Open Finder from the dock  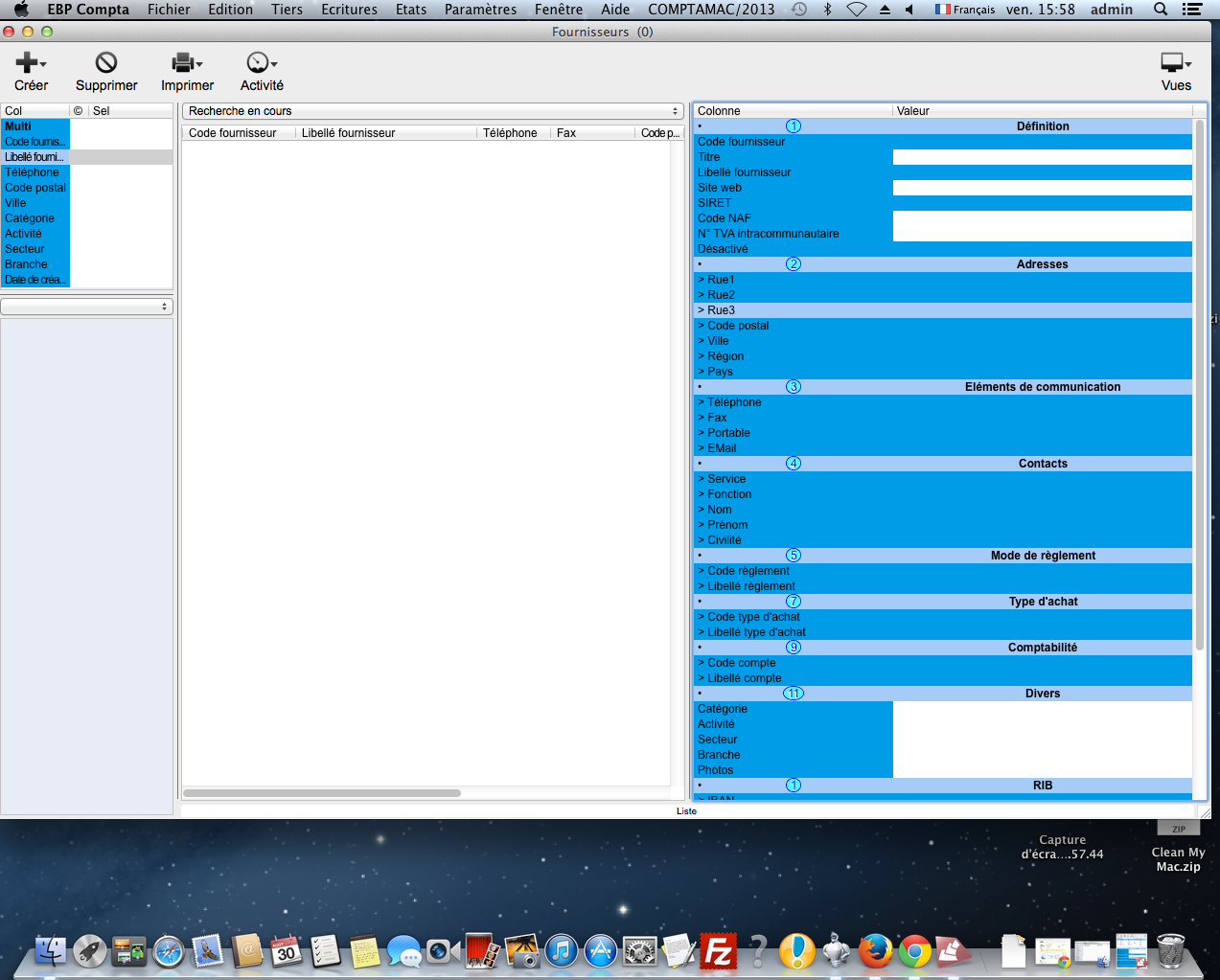coord(51,951)
